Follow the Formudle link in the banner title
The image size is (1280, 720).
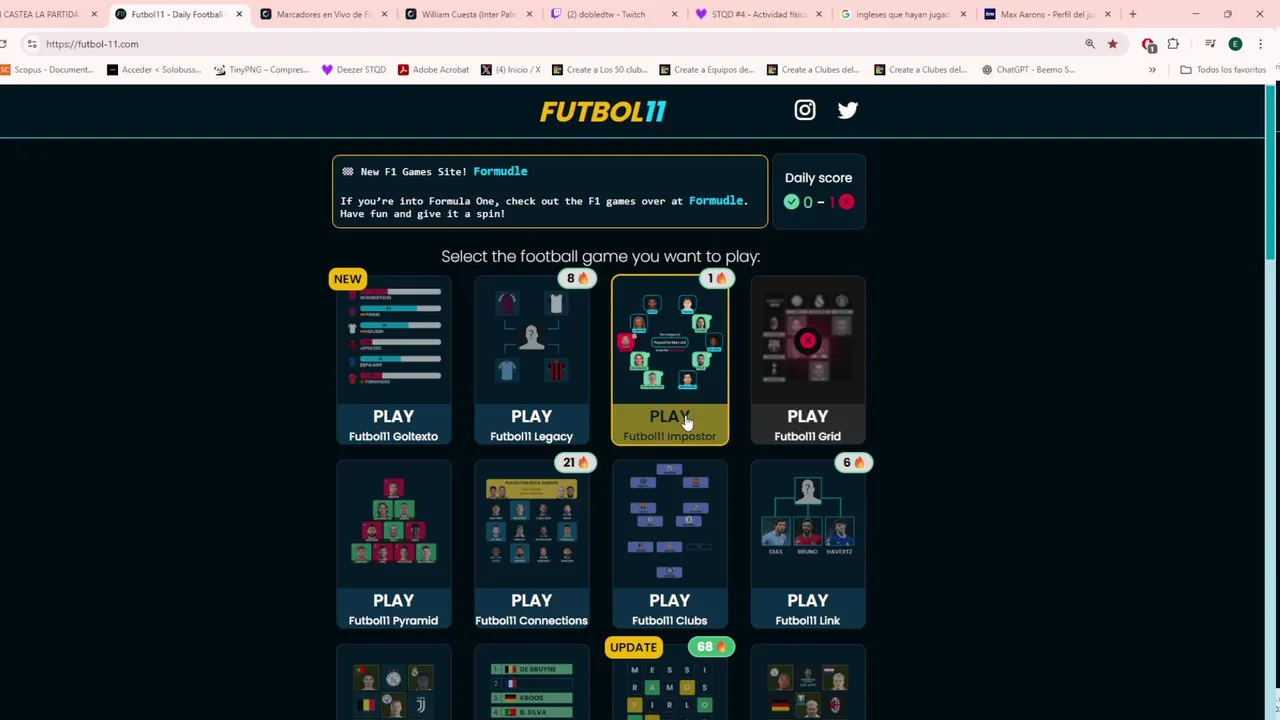click(500, 171)
